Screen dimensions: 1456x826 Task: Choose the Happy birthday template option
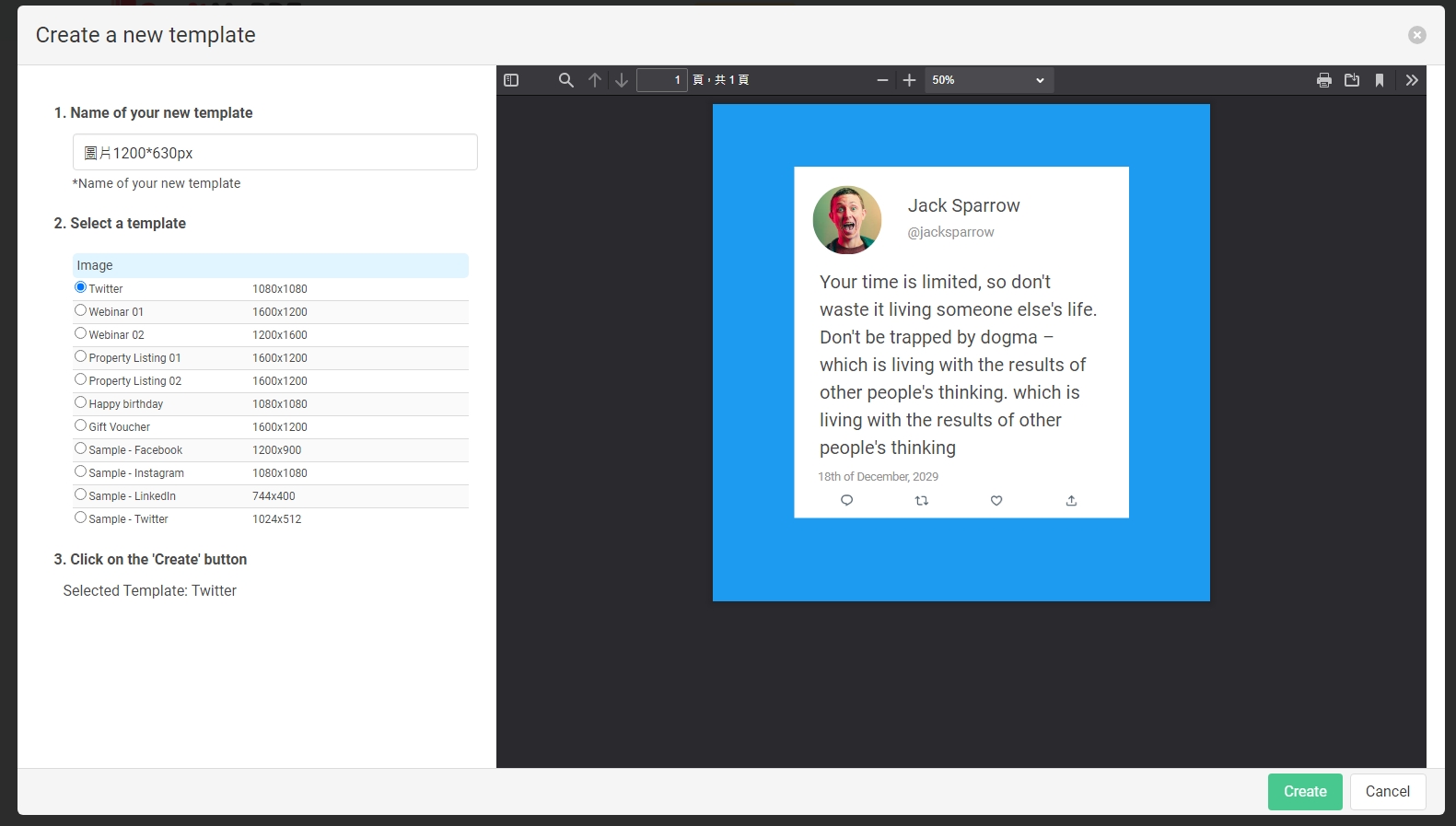click(x=81, y=402)
